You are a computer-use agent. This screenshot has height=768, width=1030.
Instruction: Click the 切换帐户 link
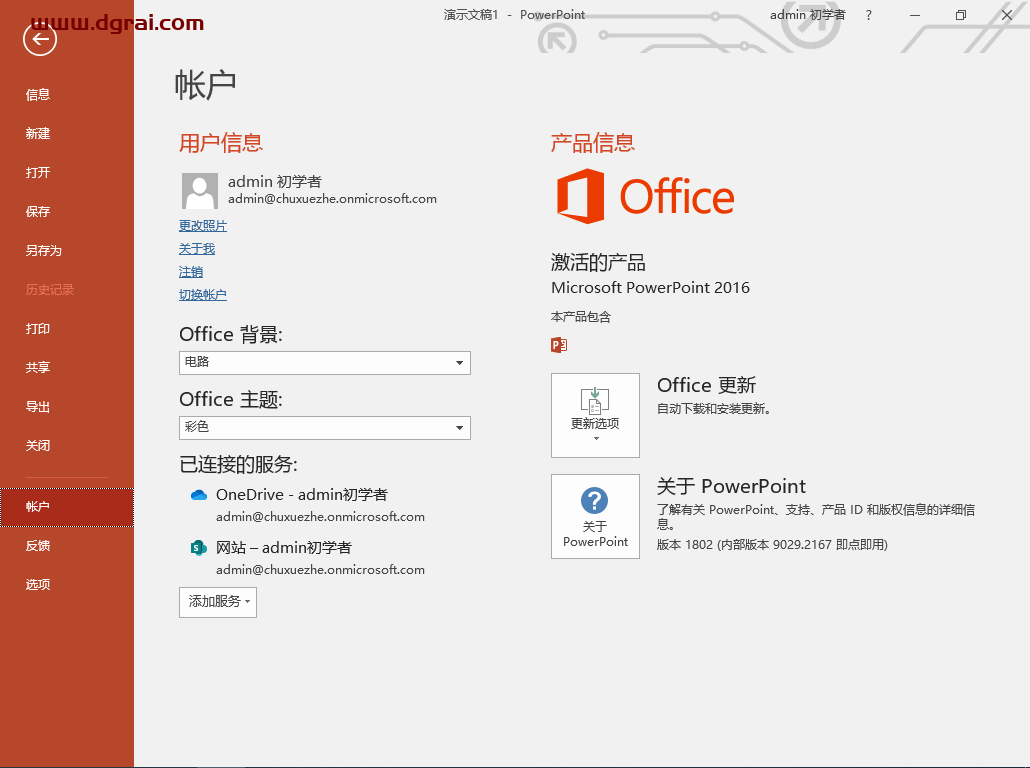203,295
